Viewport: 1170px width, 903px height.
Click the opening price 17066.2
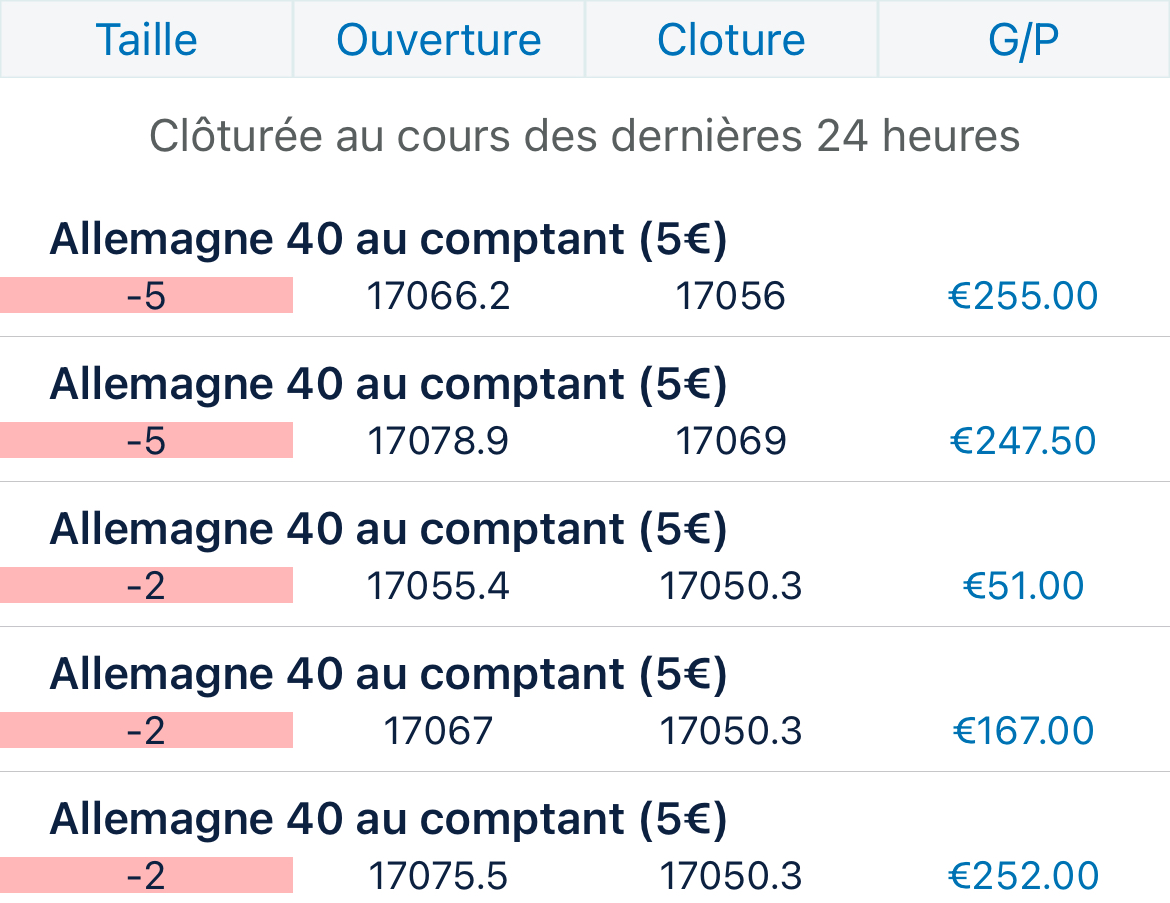coord(438,296)
